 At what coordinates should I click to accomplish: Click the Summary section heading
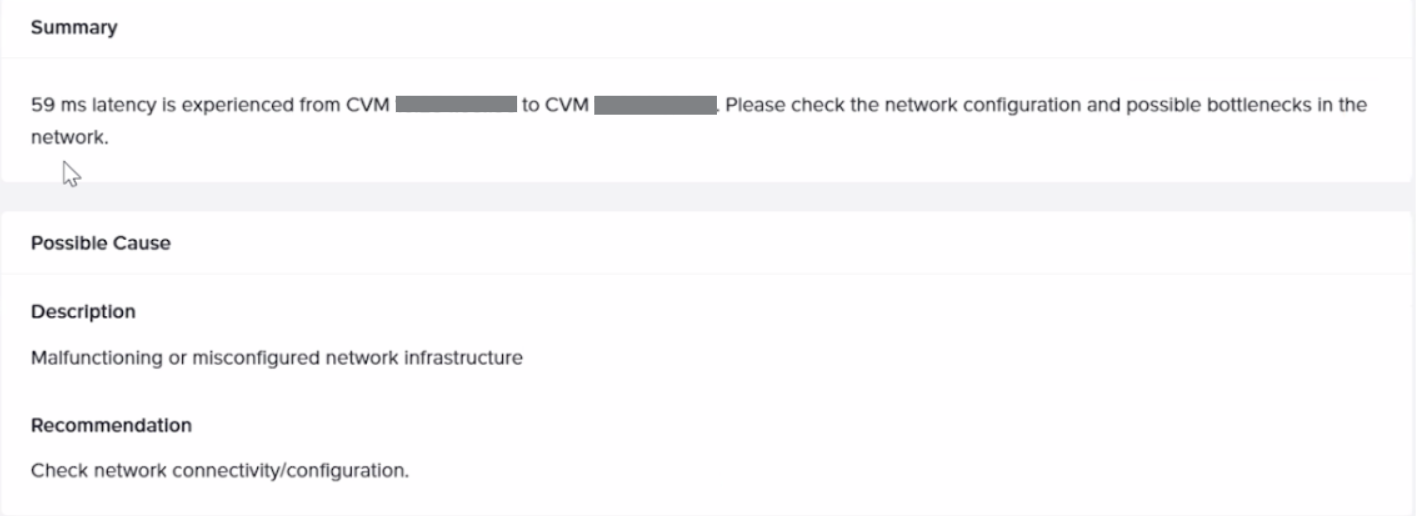(74, 28)
